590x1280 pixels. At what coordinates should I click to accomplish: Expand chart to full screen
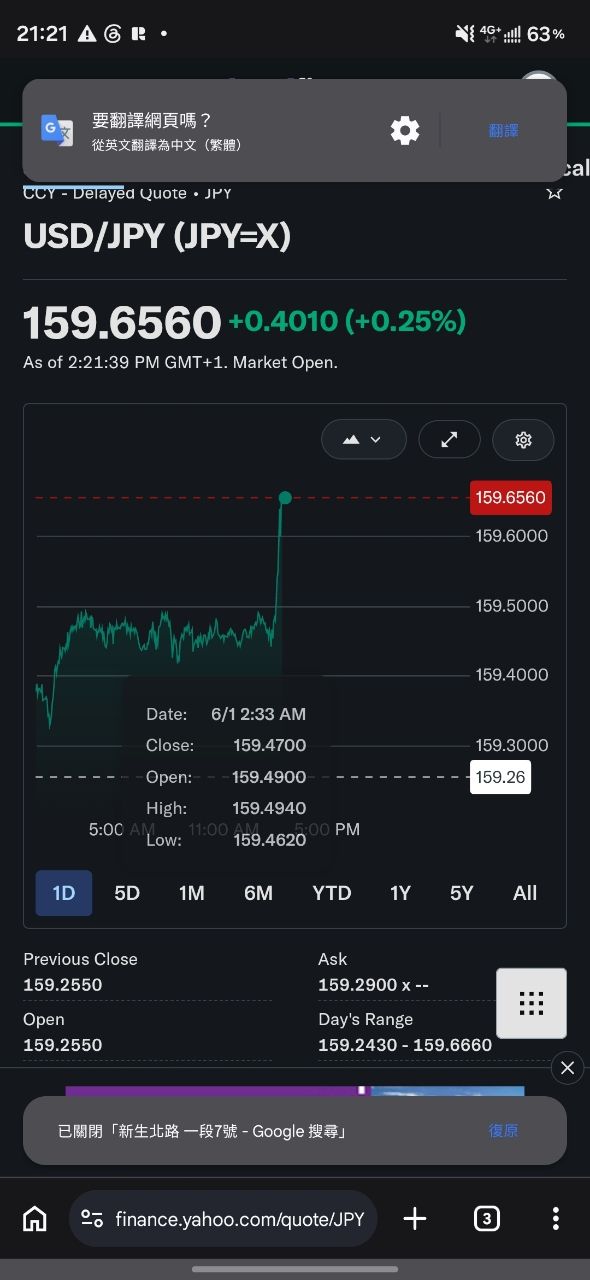(x=449, y=439)
